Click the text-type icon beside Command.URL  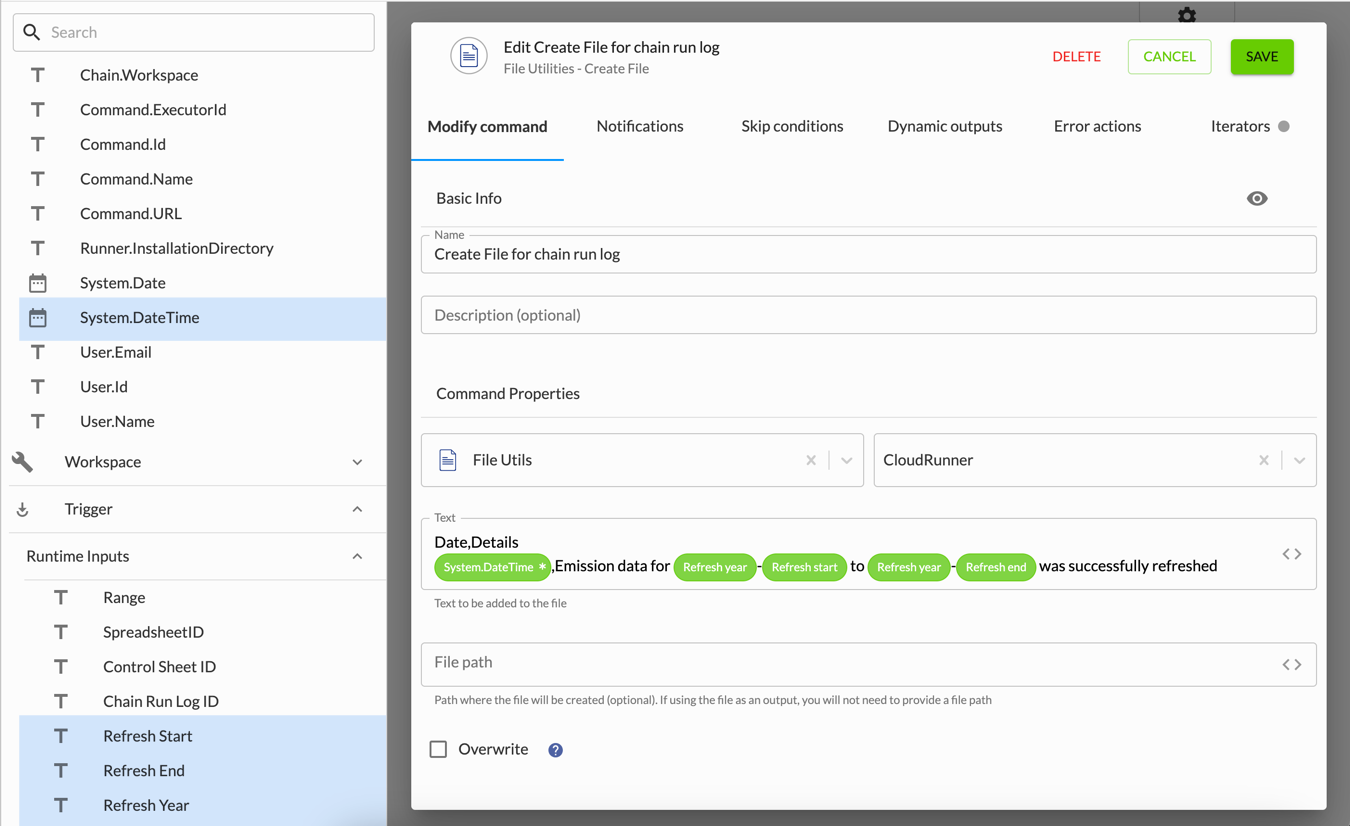[x=38, y=214]
